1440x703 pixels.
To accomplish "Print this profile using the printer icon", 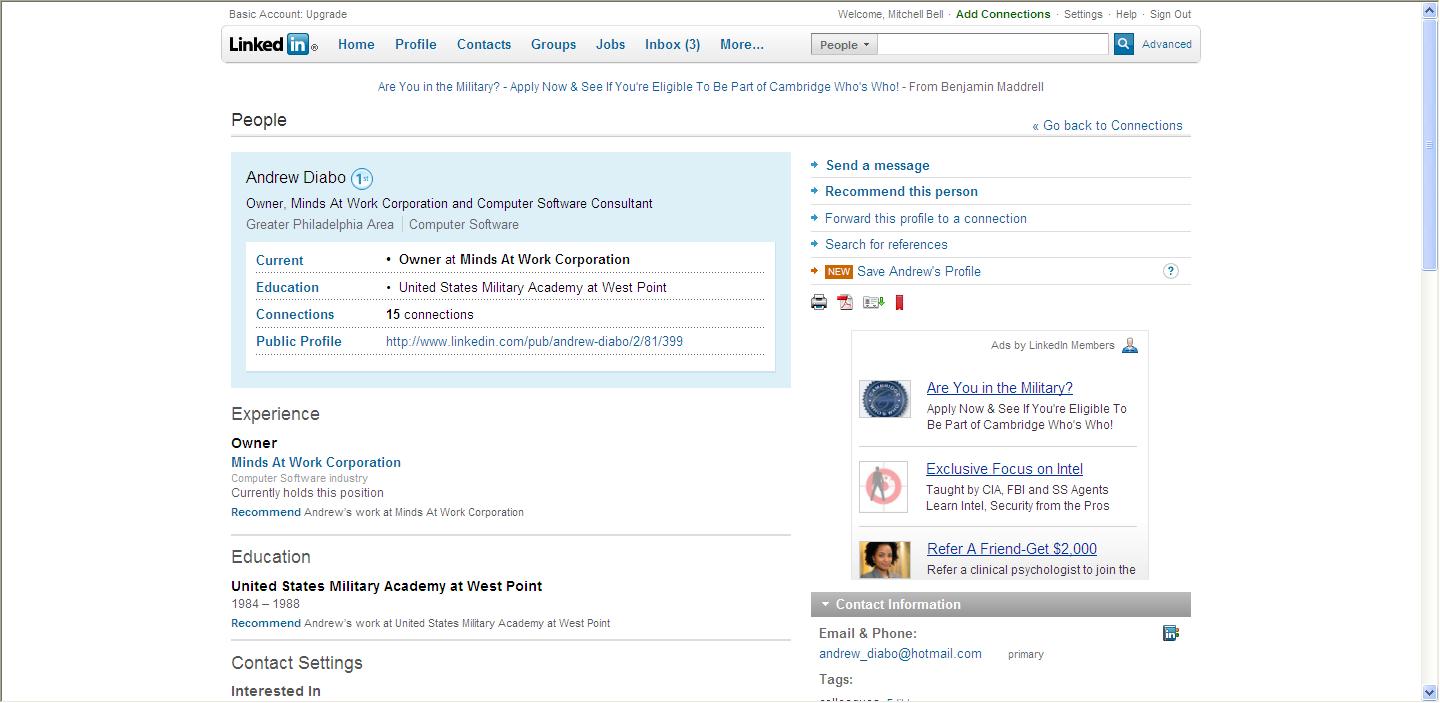I will pyautogui.click(x=819, y=302).
